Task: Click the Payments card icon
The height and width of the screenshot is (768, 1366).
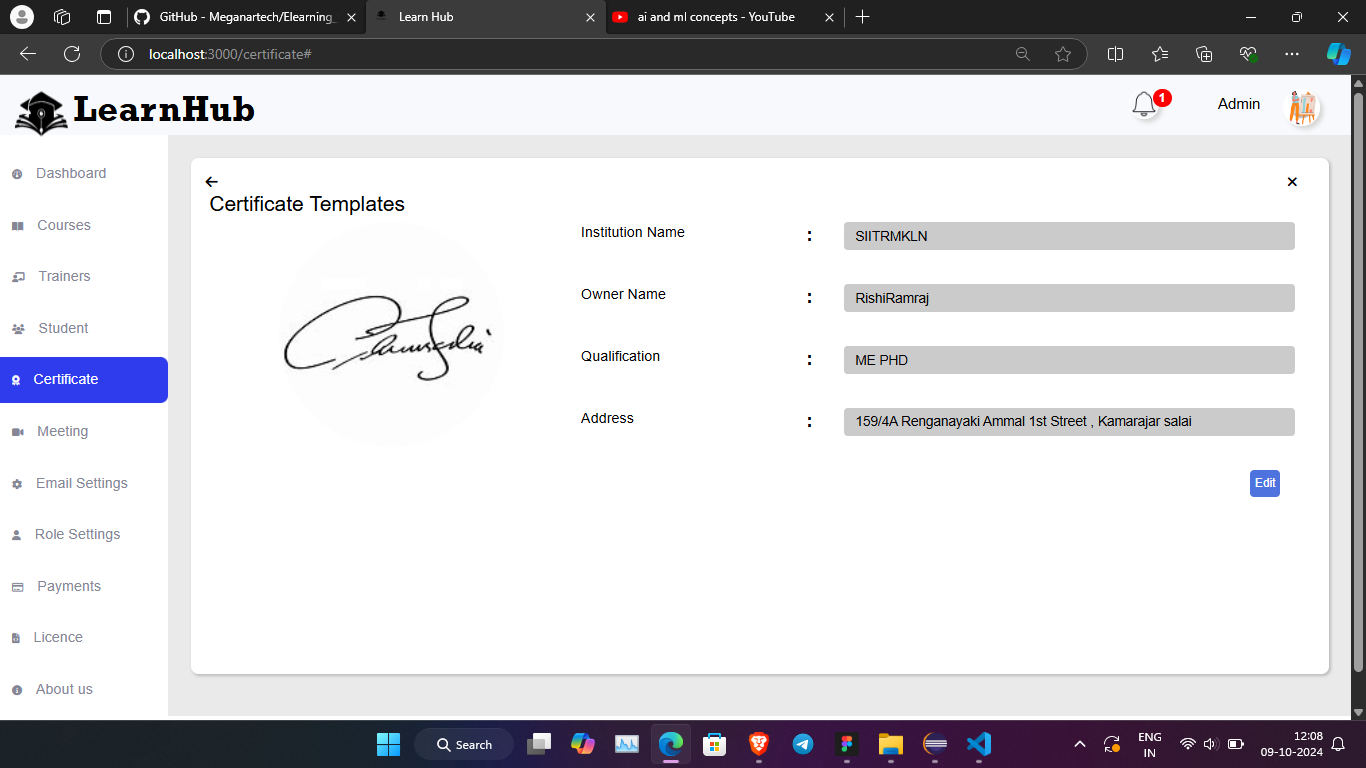Action: click(16, 586)
